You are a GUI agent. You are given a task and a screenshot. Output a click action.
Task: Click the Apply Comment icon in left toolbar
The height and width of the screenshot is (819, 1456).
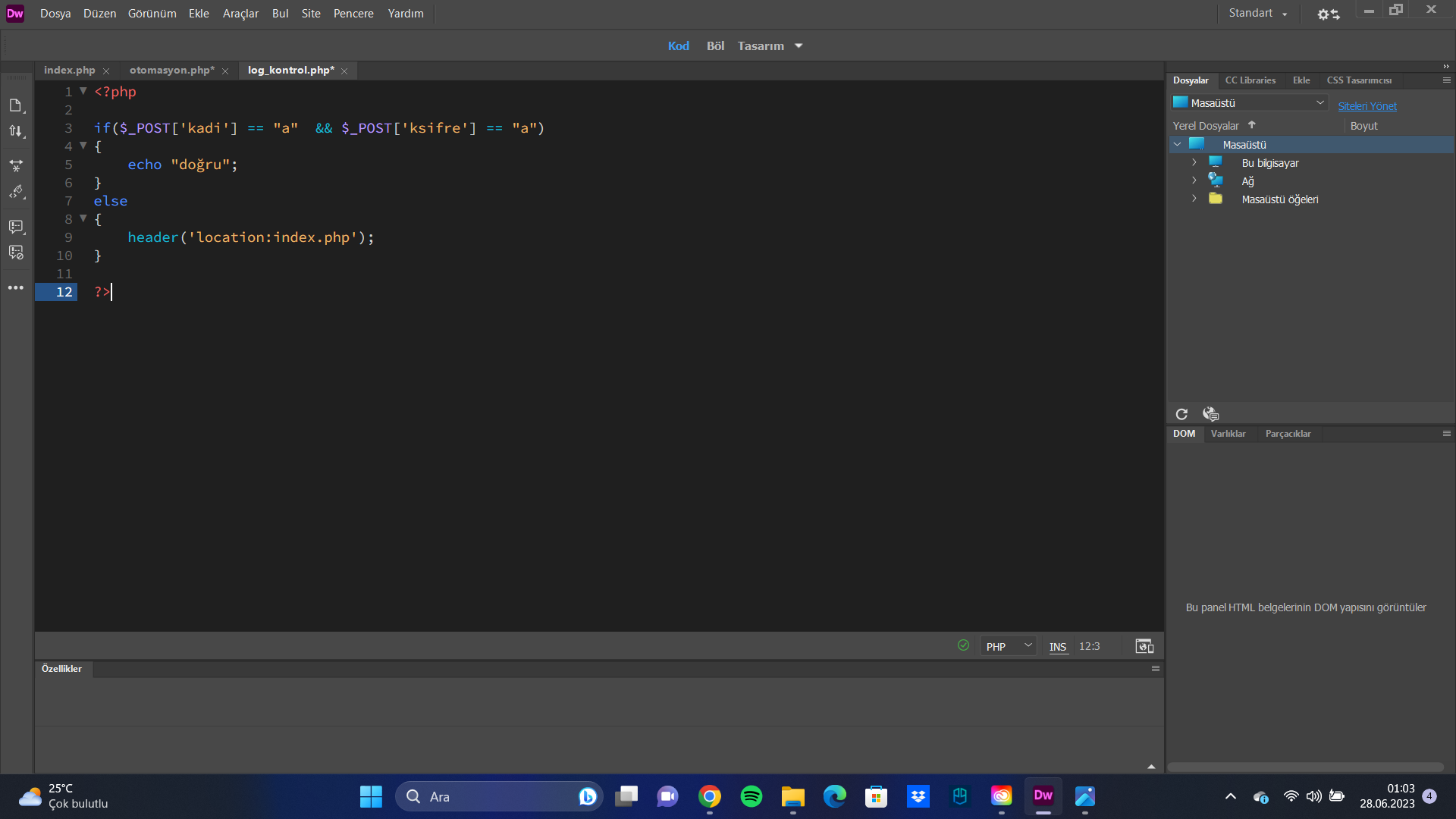[x=16, y=227]
